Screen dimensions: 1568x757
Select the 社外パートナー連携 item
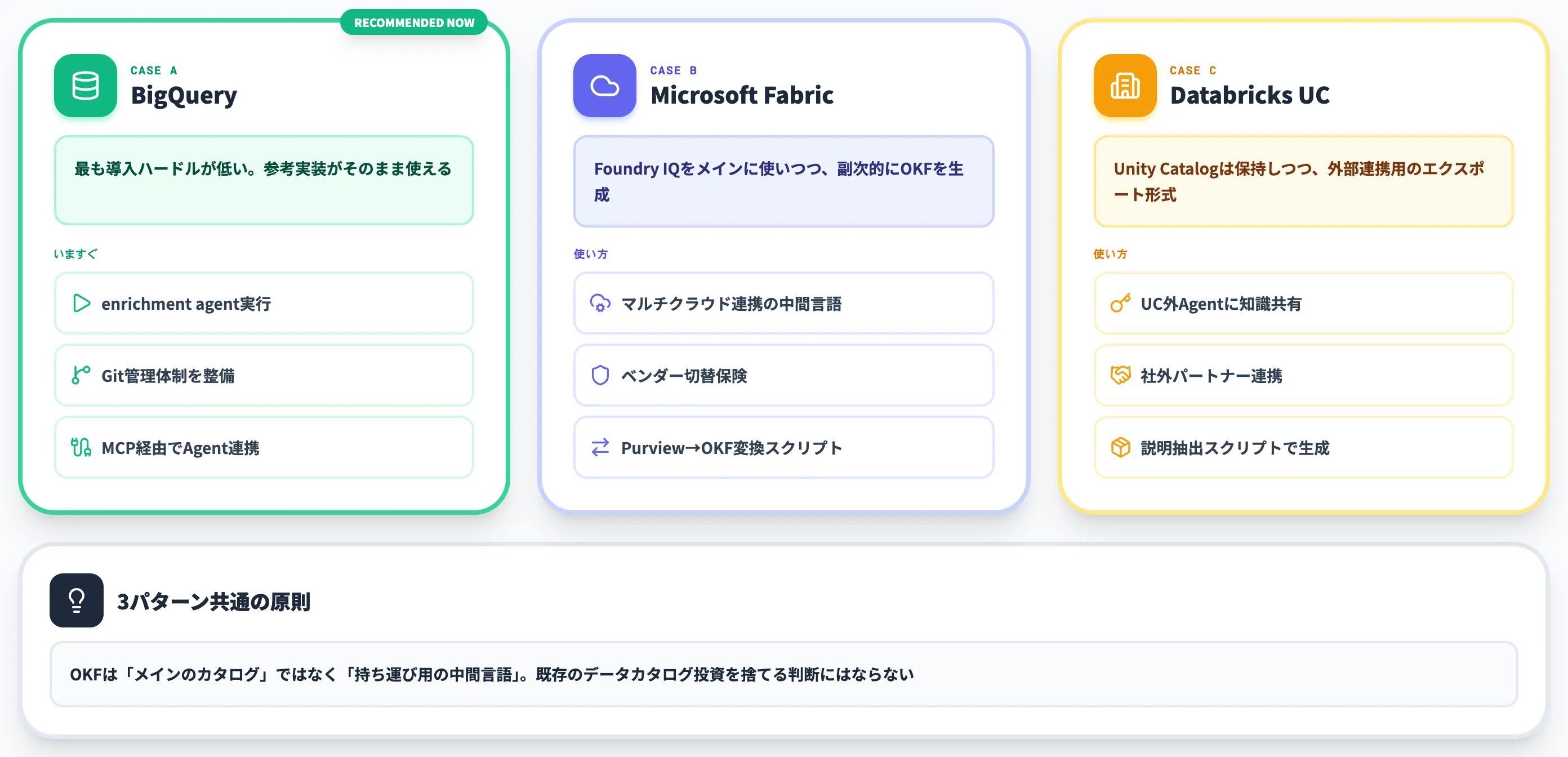(1303, 375)
